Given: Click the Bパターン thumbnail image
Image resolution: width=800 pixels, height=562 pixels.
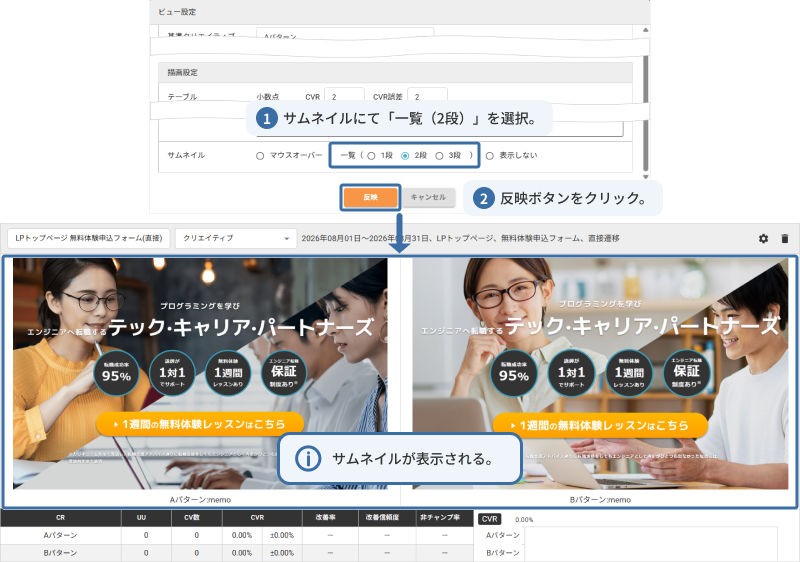Looking at the screenshot, I should coord(600,373).
